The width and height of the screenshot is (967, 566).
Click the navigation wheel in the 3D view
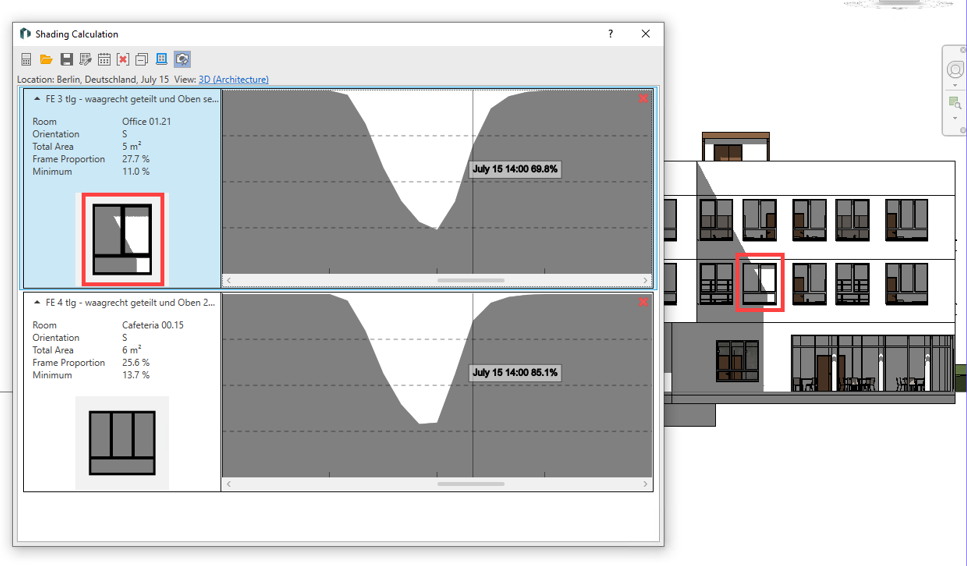tap(955, 70)
